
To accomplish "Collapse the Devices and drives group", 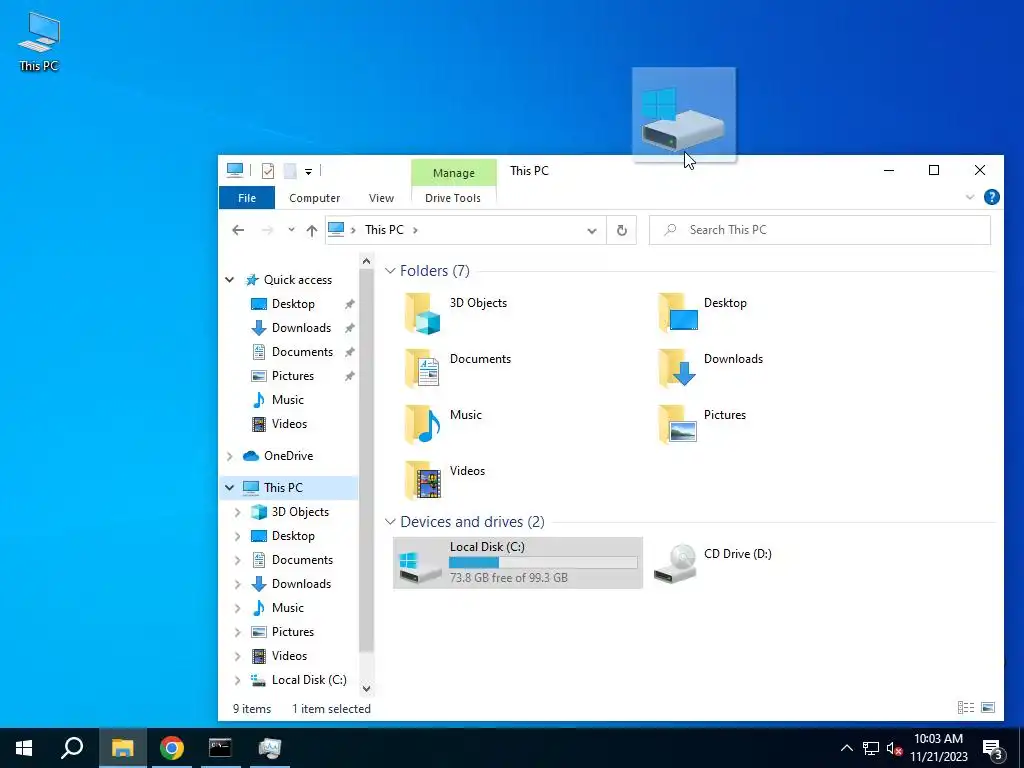I will point(390,522).
